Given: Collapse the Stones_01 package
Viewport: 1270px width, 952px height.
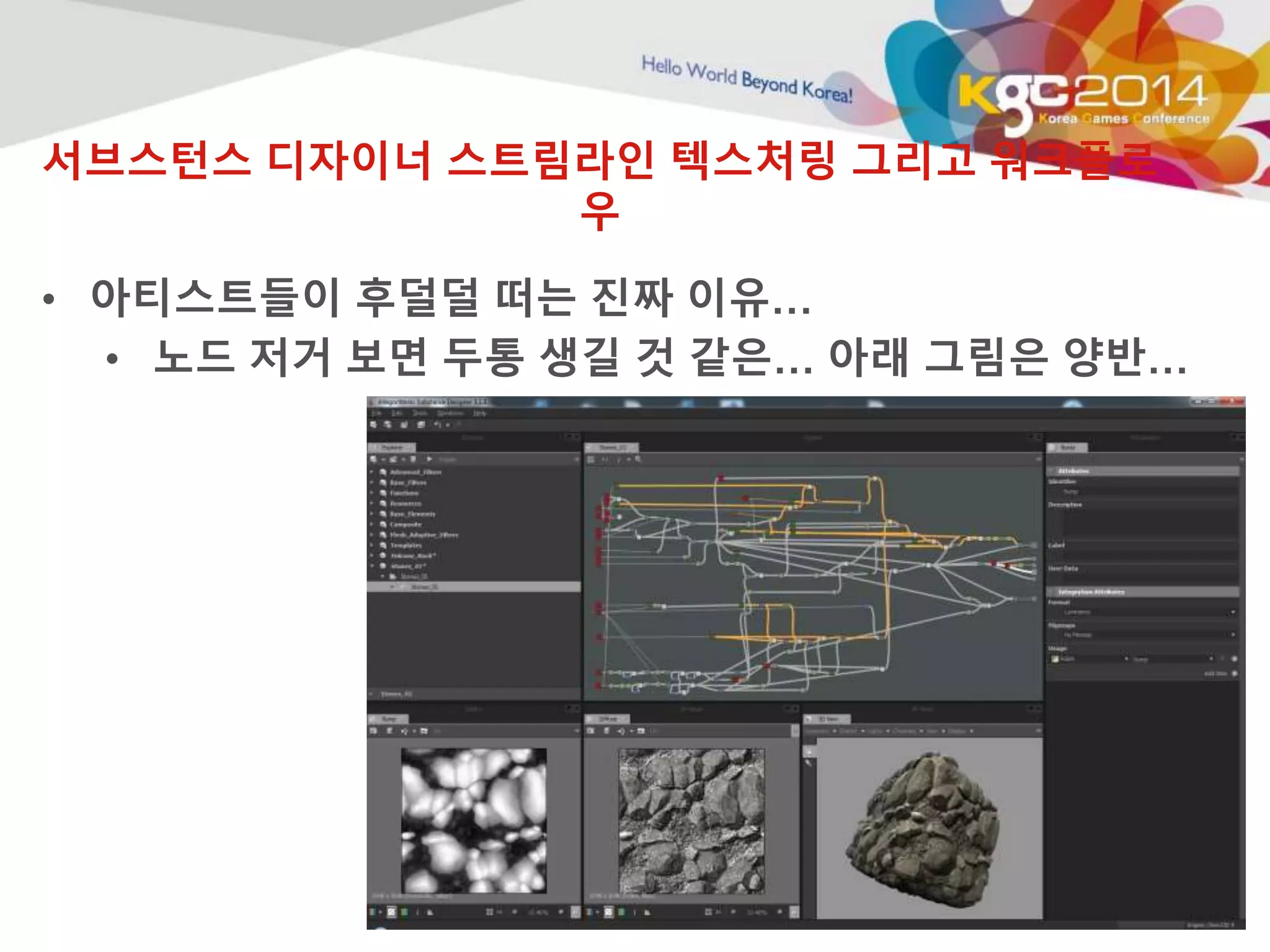Looking at the screenshot, I should (x=372, y=566).
